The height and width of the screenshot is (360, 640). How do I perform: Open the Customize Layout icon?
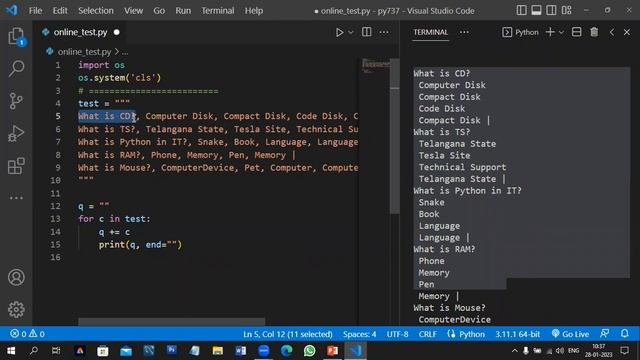pyautogui.click(x=567, y=10)
